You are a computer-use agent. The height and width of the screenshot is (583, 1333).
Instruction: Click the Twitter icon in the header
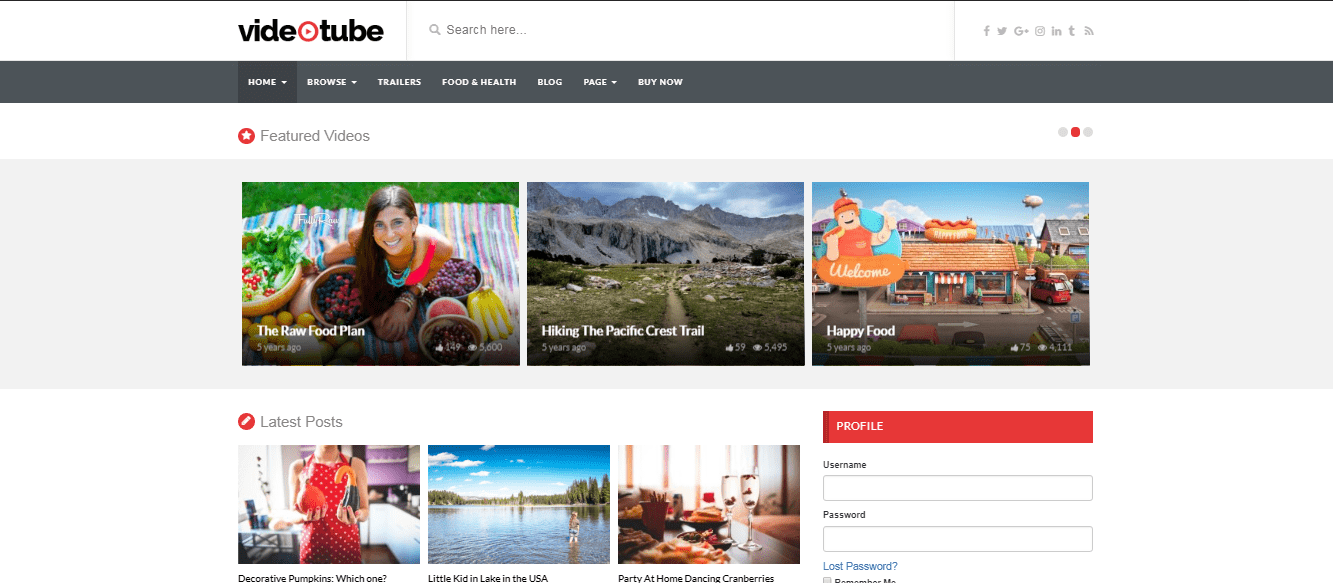(x=1002, y=31)
